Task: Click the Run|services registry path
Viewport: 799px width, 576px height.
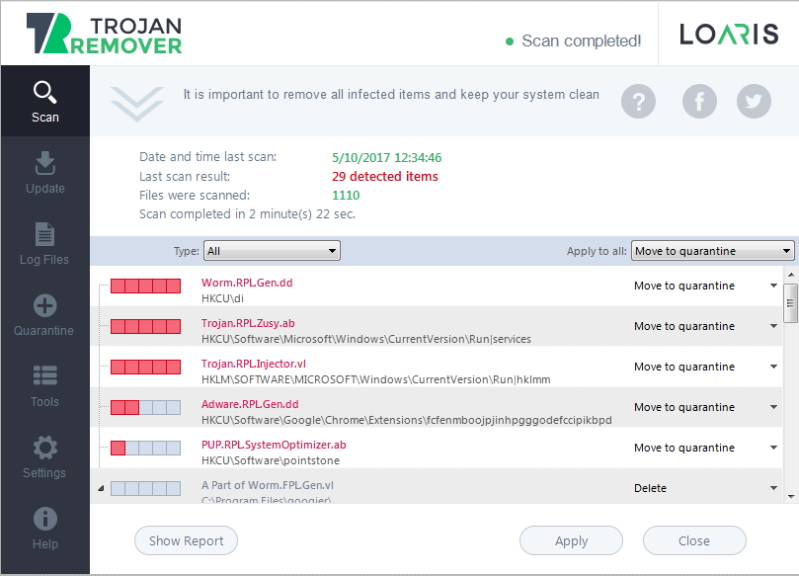Action: click(366, 339)
